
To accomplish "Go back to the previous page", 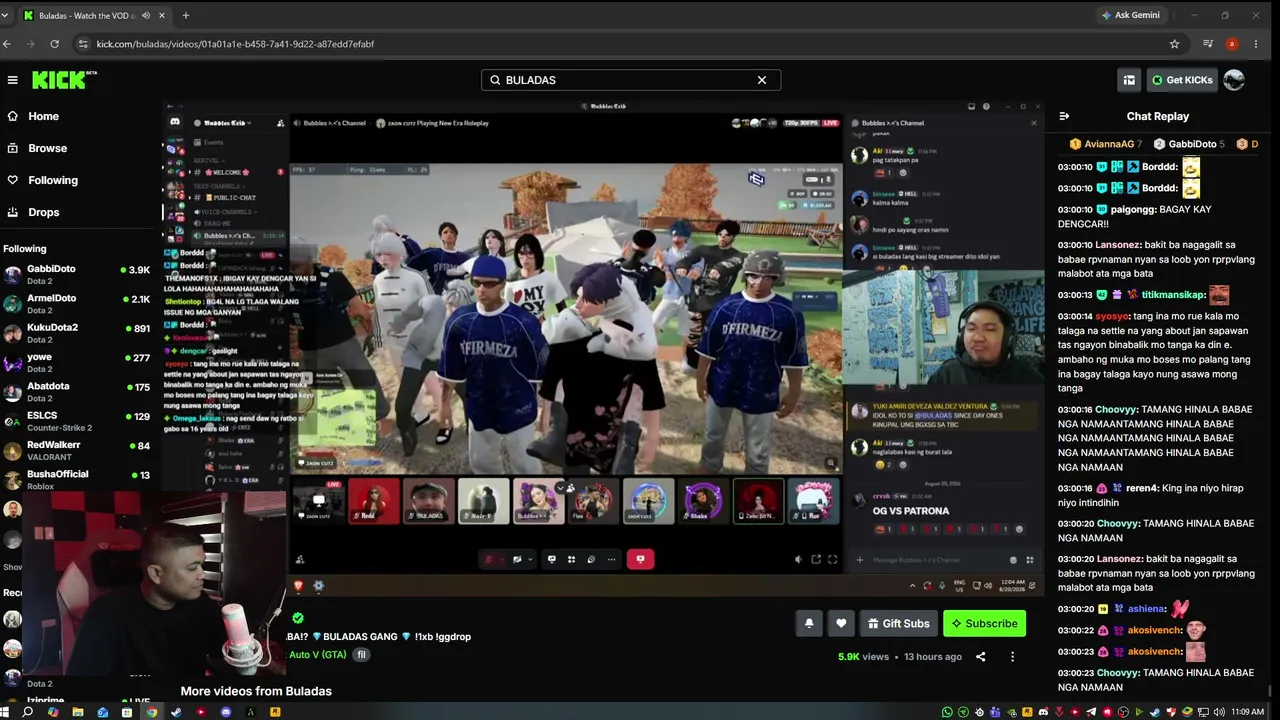I will click(7, 44).
